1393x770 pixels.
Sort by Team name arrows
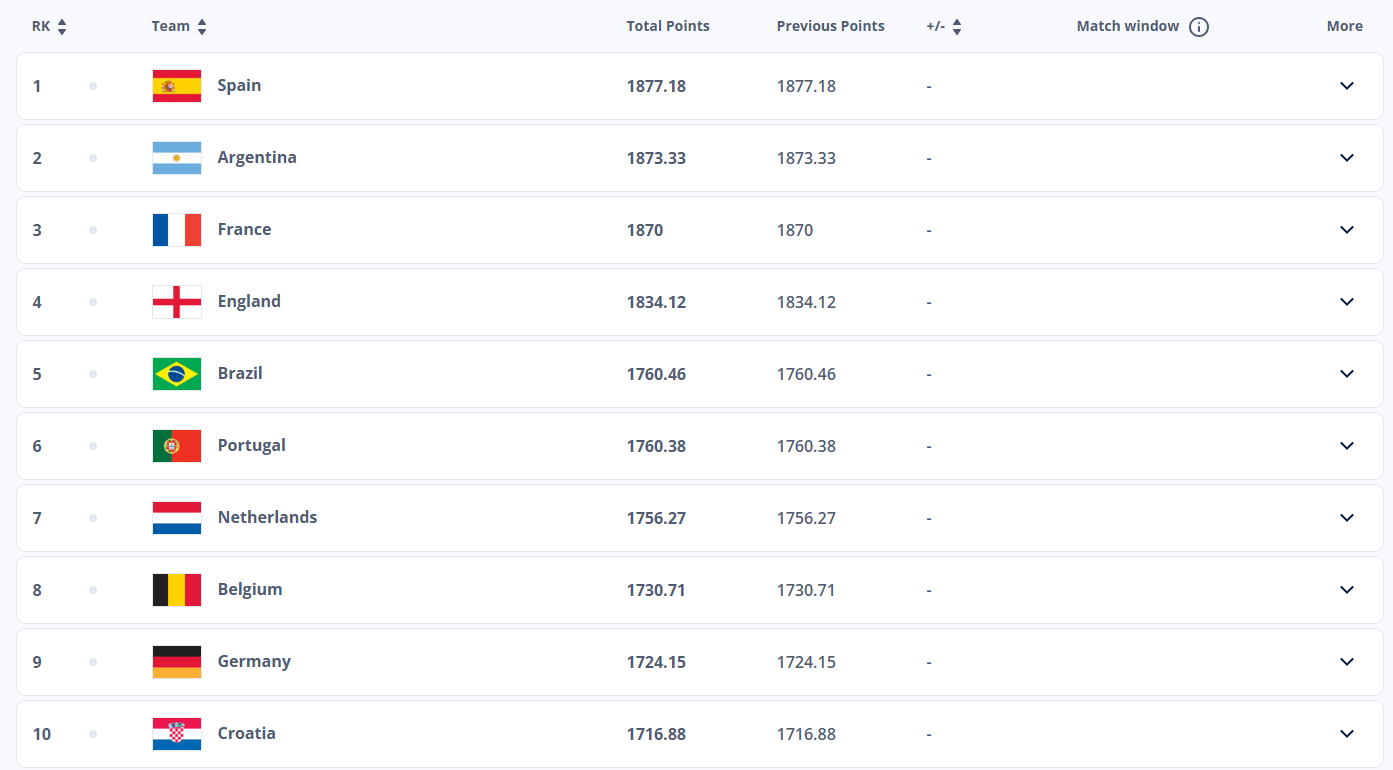[x=202, y=27]
